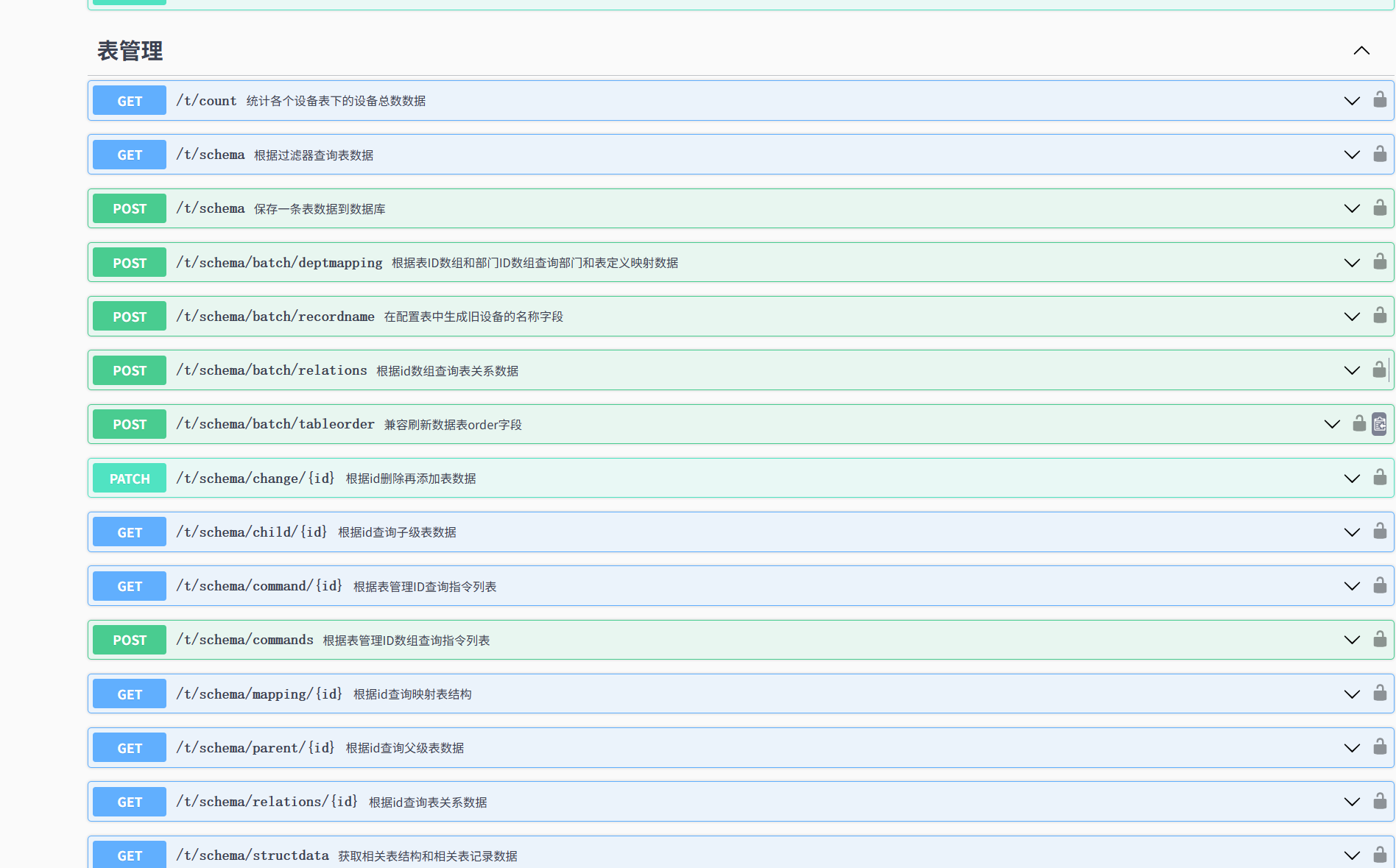1396x868 pixels.
Task: Click lock icon on /t/schema/batch/tableorder row
Action: pos(1359,424)
